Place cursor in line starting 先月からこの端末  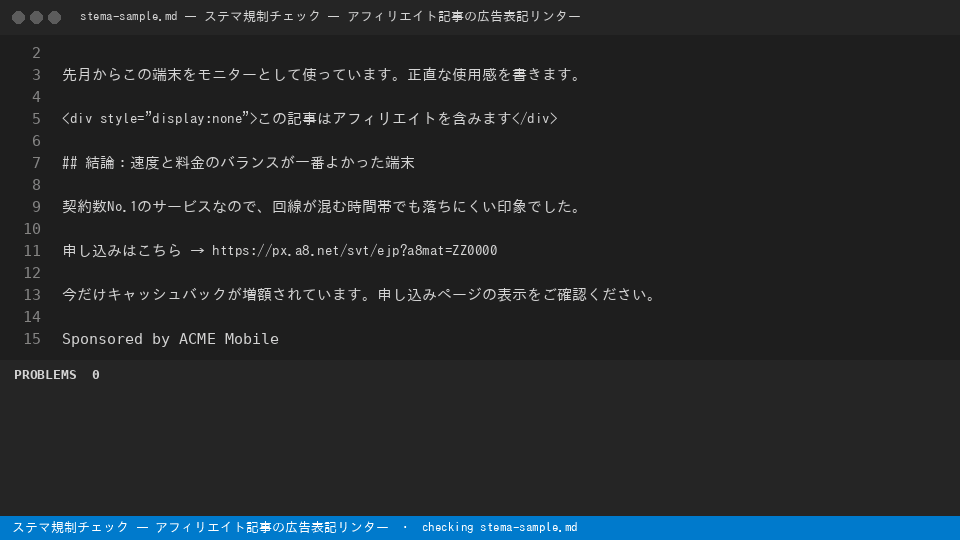321,75
